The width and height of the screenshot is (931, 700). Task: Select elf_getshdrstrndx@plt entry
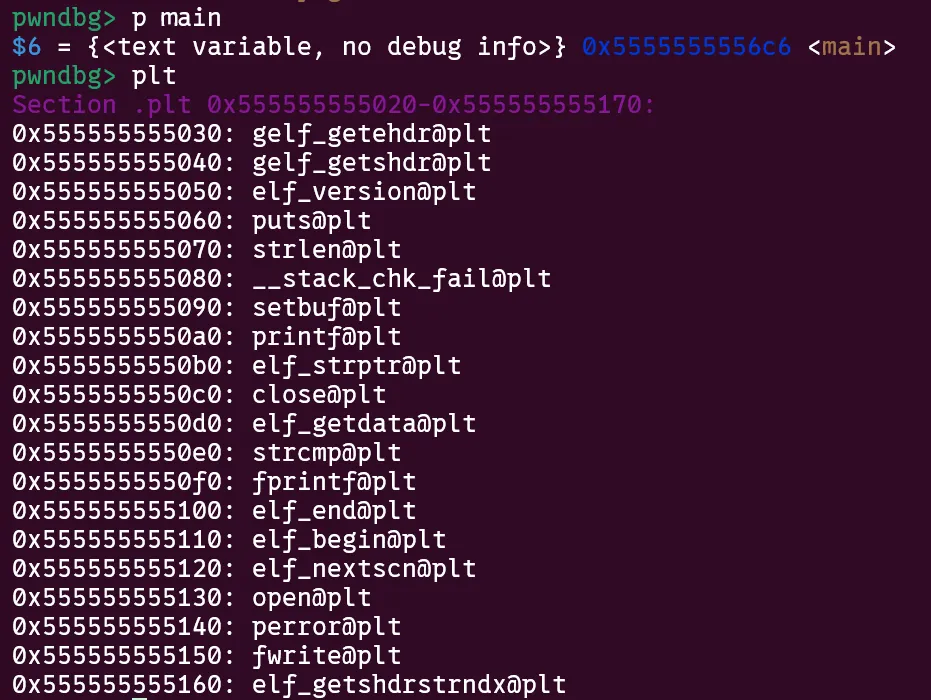409,686
